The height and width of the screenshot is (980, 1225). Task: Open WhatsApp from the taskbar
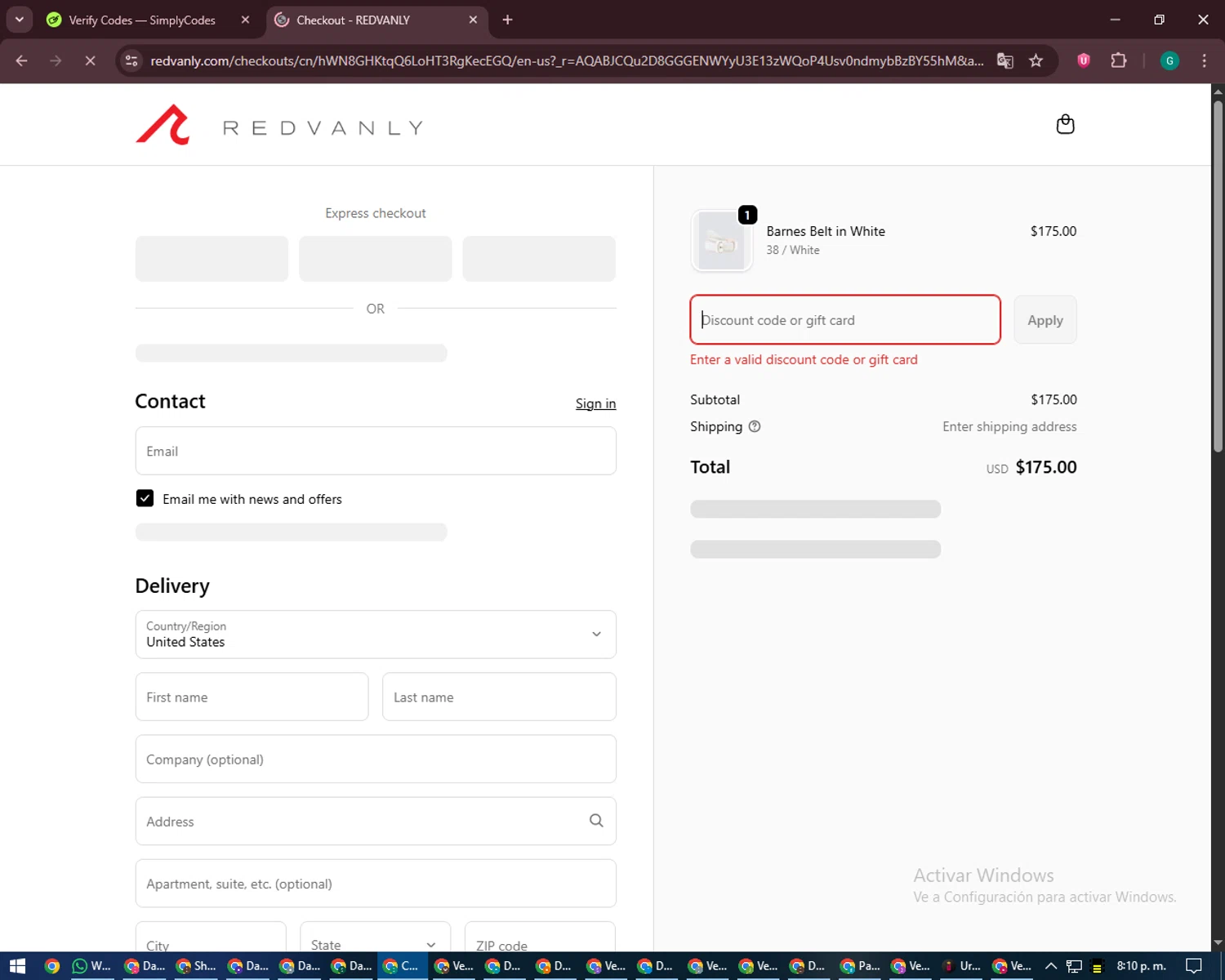tap(91, 966)
